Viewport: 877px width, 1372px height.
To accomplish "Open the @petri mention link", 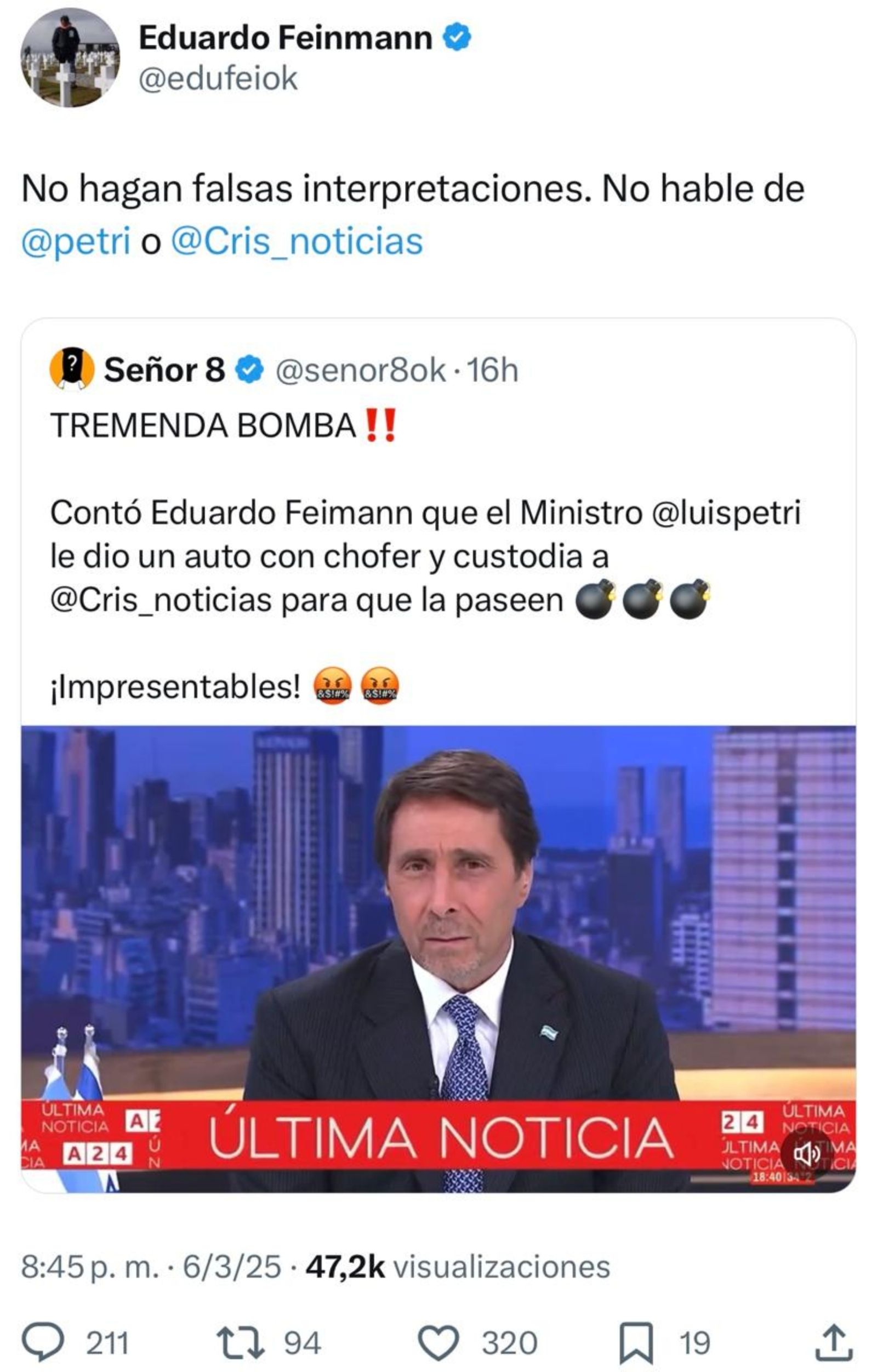I will pos(76,241).
